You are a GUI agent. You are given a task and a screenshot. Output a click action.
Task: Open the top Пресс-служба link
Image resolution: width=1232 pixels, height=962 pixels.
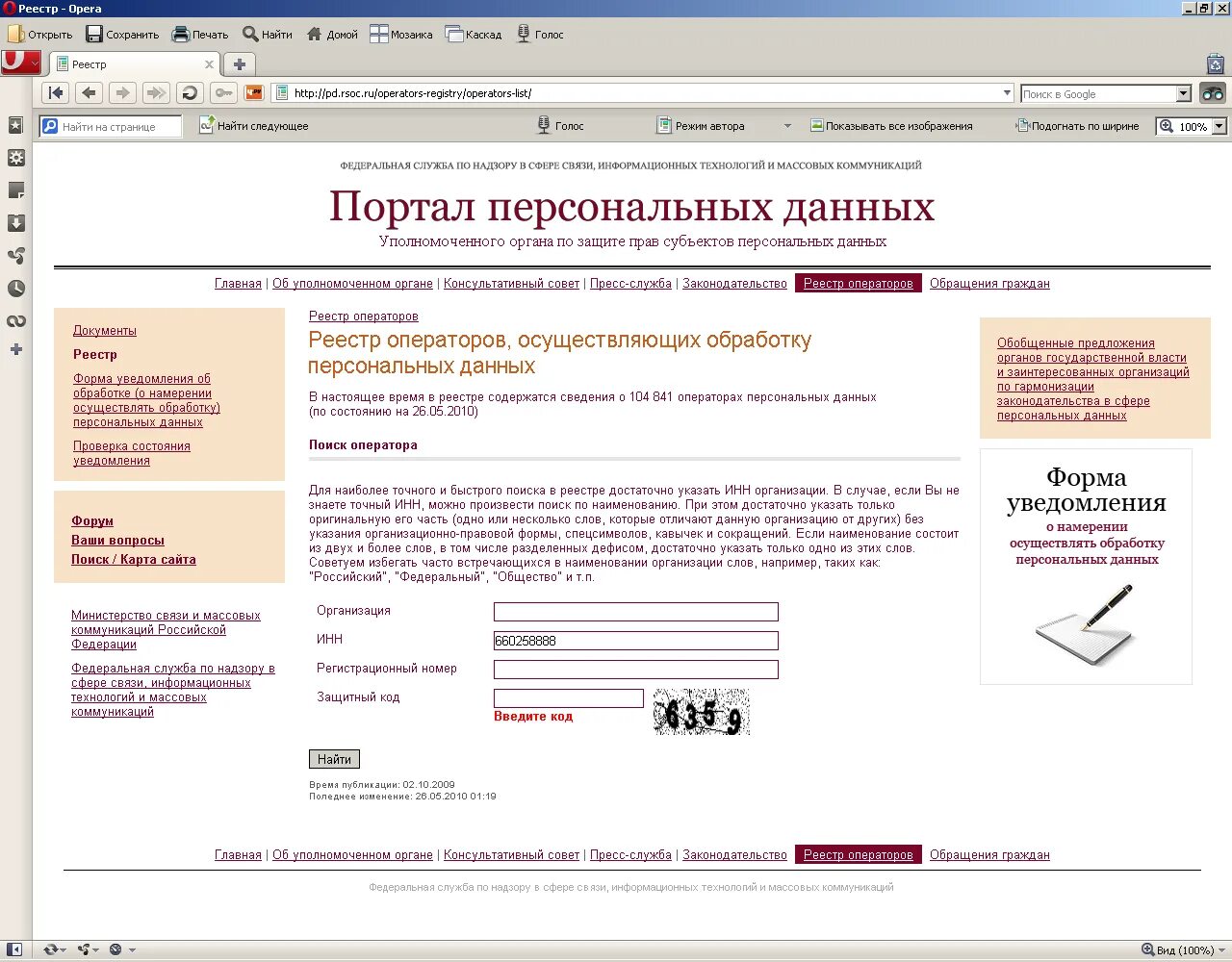coord(630,283)
